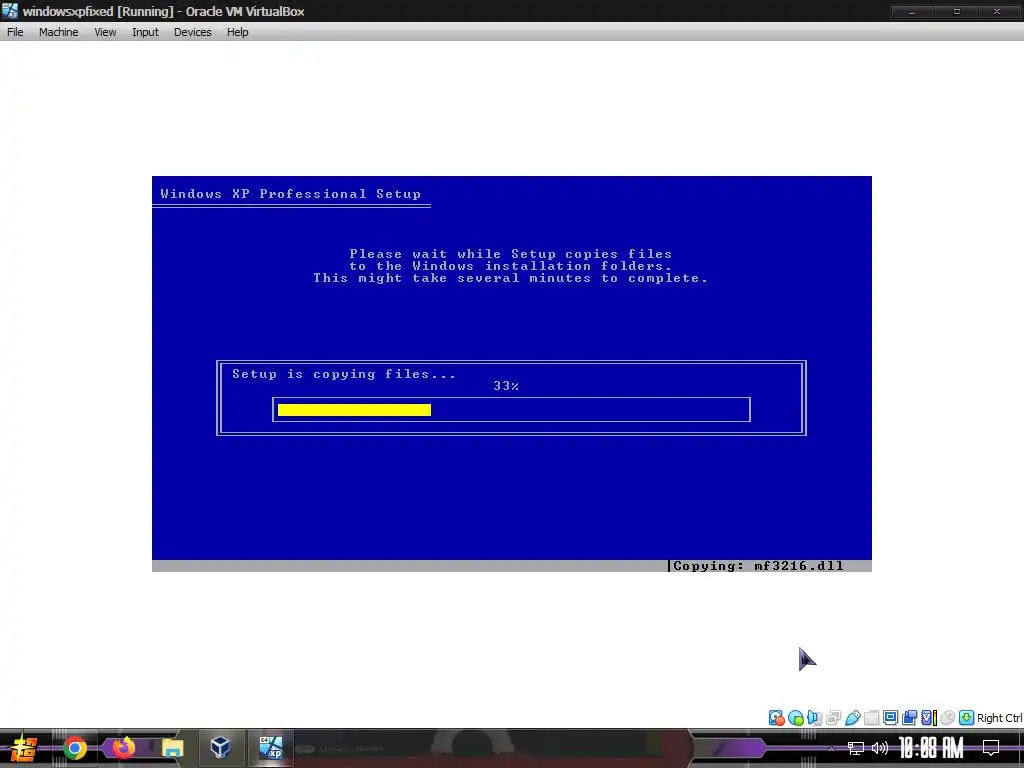Click the 33% progress text
This screenshot has height=768, width=1024.
[x=506, y=386]
